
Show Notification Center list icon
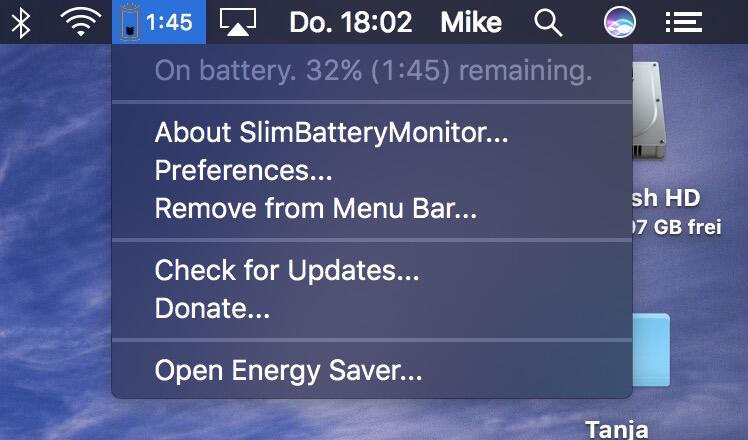pos(684,22)
